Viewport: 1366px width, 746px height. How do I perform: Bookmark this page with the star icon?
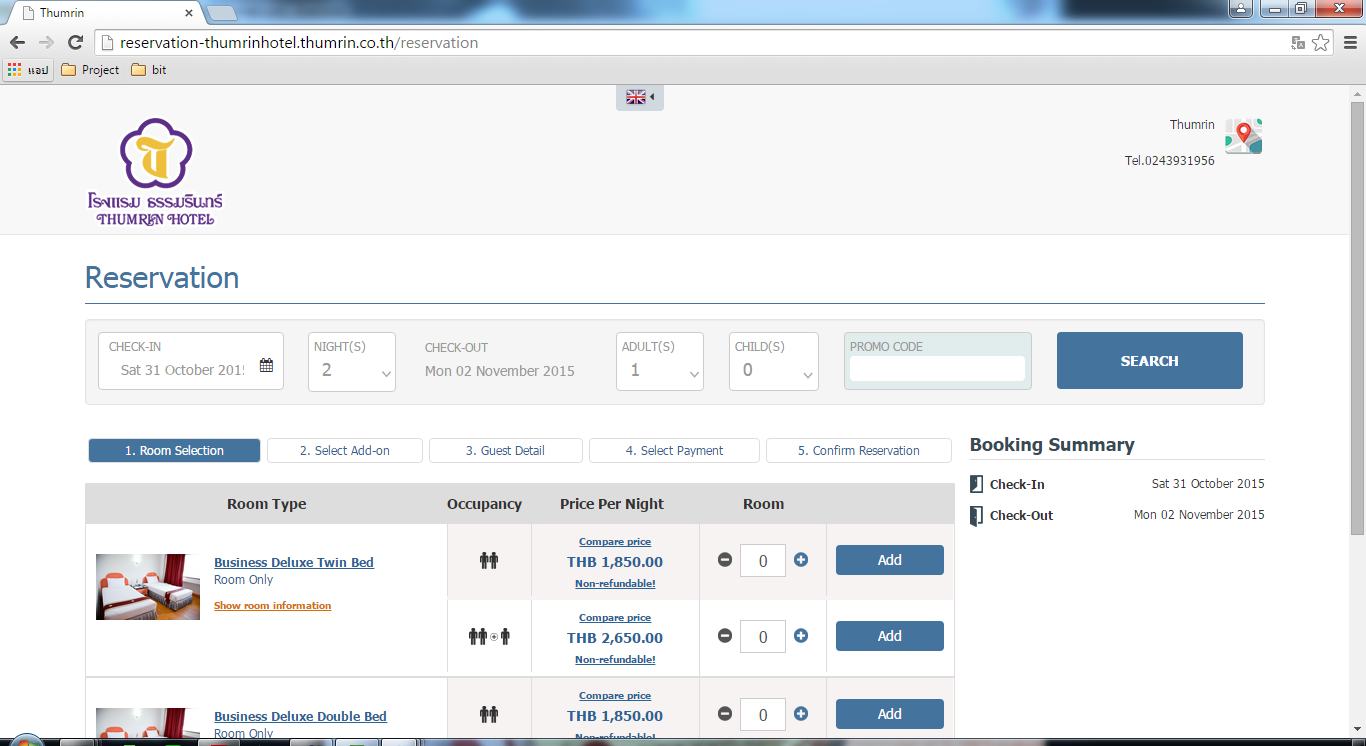[x=1321, y=43]
